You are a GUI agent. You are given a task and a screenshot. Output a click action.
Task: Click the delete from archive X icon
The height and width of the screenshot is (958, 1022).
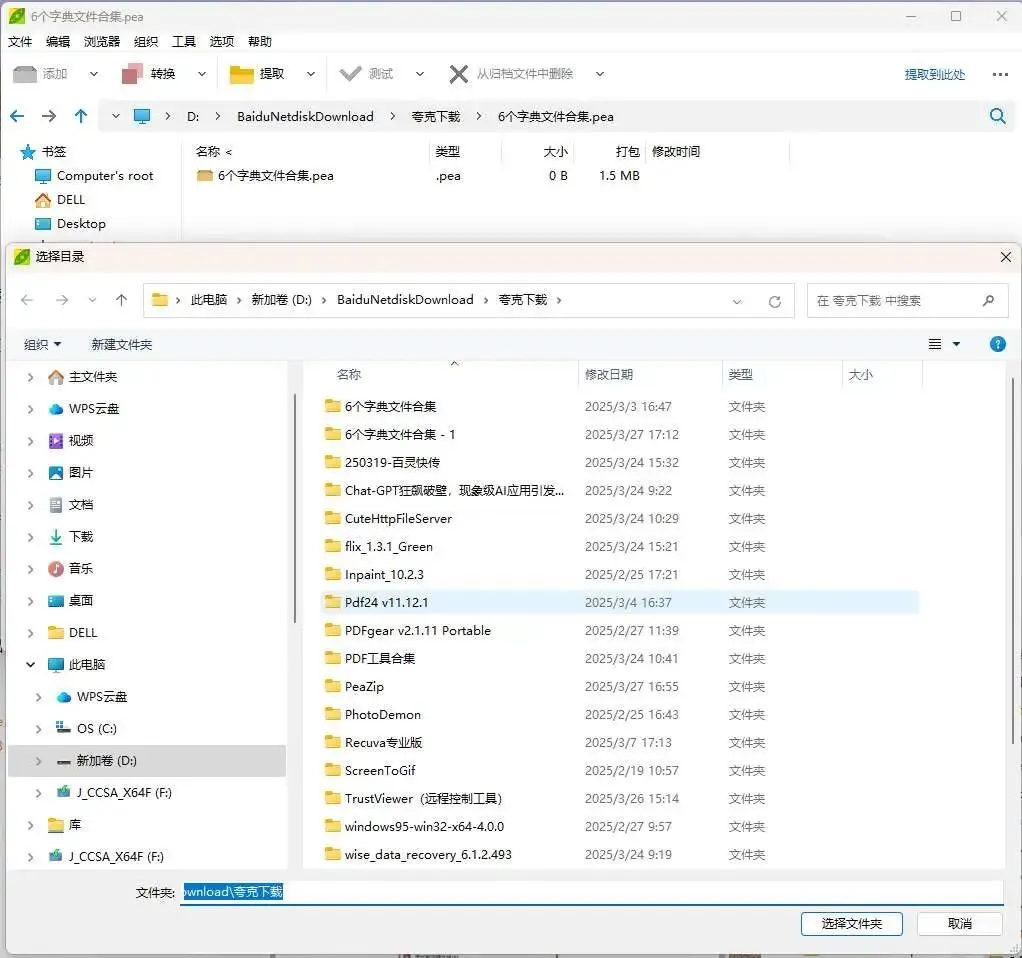tap(458, 74)
